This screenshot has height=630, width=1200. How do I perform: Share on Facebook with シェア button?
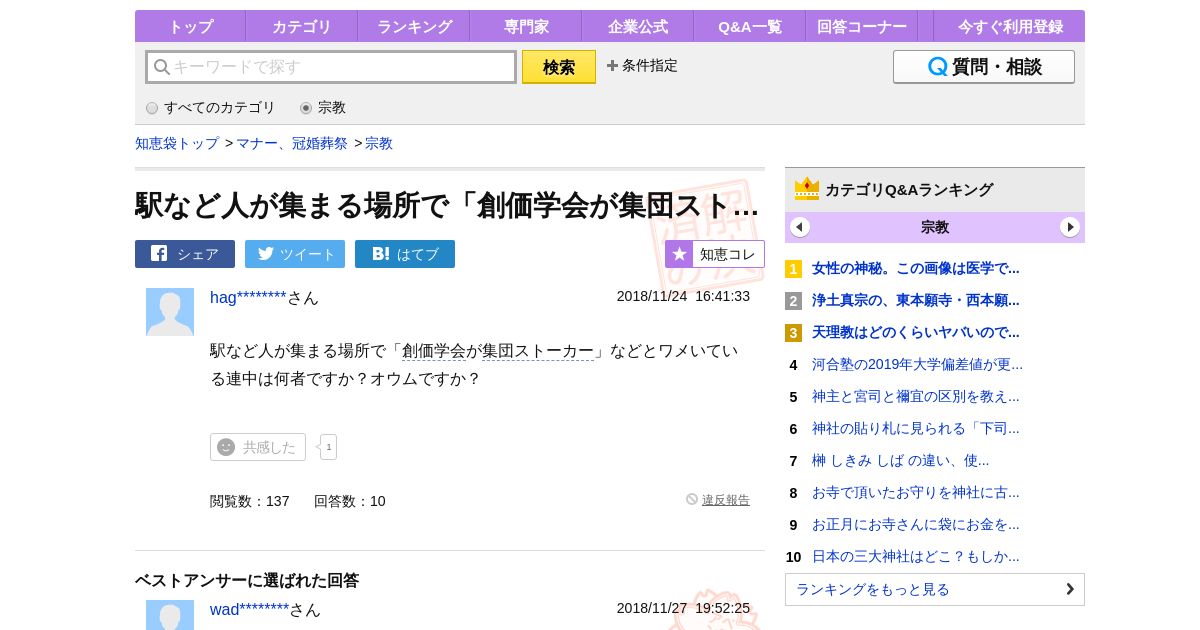(185, 254)
